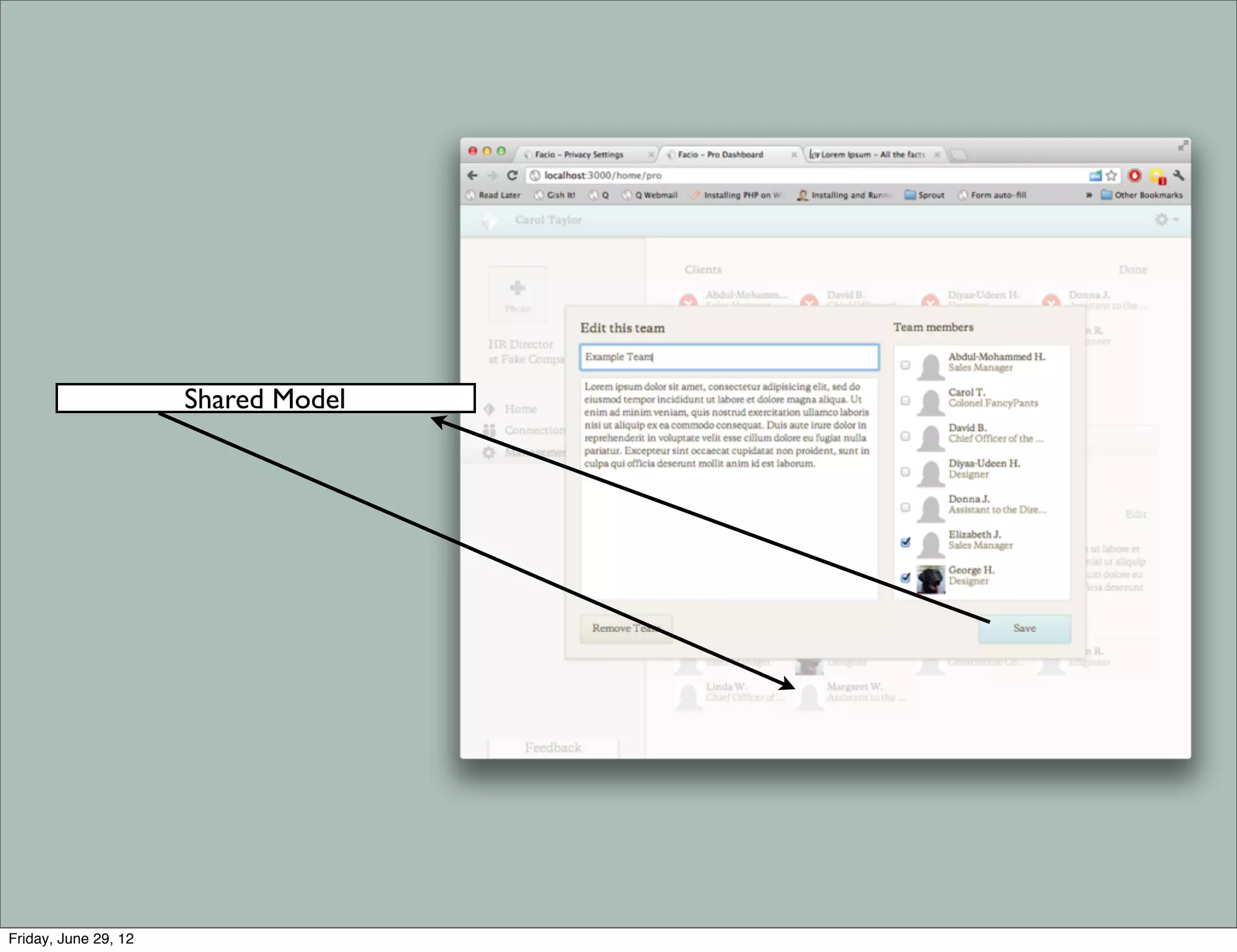Remove client Diyaa-Udeen H. with red X
Viewport: 1237px width, 952px height.
click(x=930, y=300)
